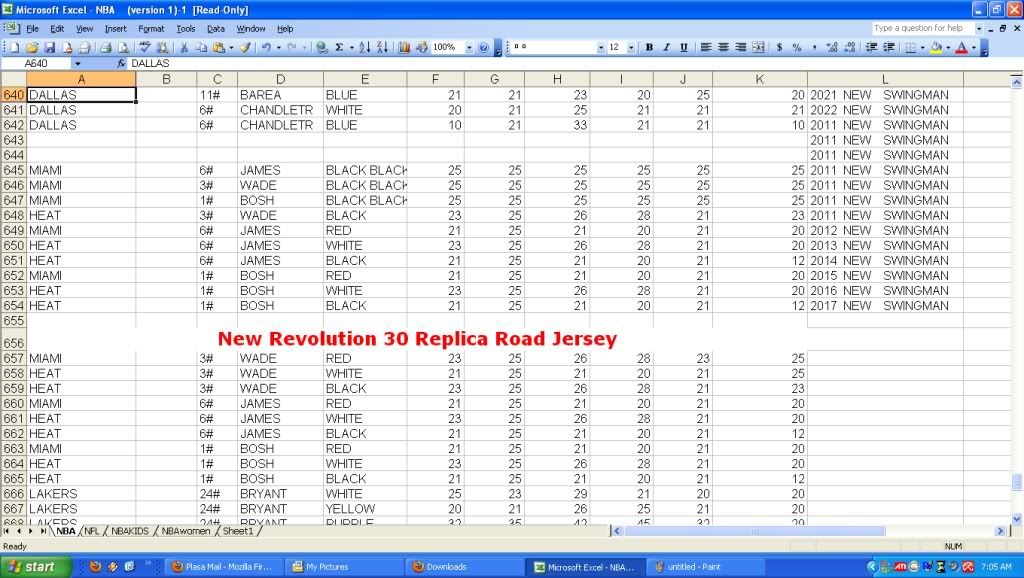This screenshot has width=1024, height=578.
Task: Center cell text horizontally
Action: pyautogui.click(x=723, y=47)
